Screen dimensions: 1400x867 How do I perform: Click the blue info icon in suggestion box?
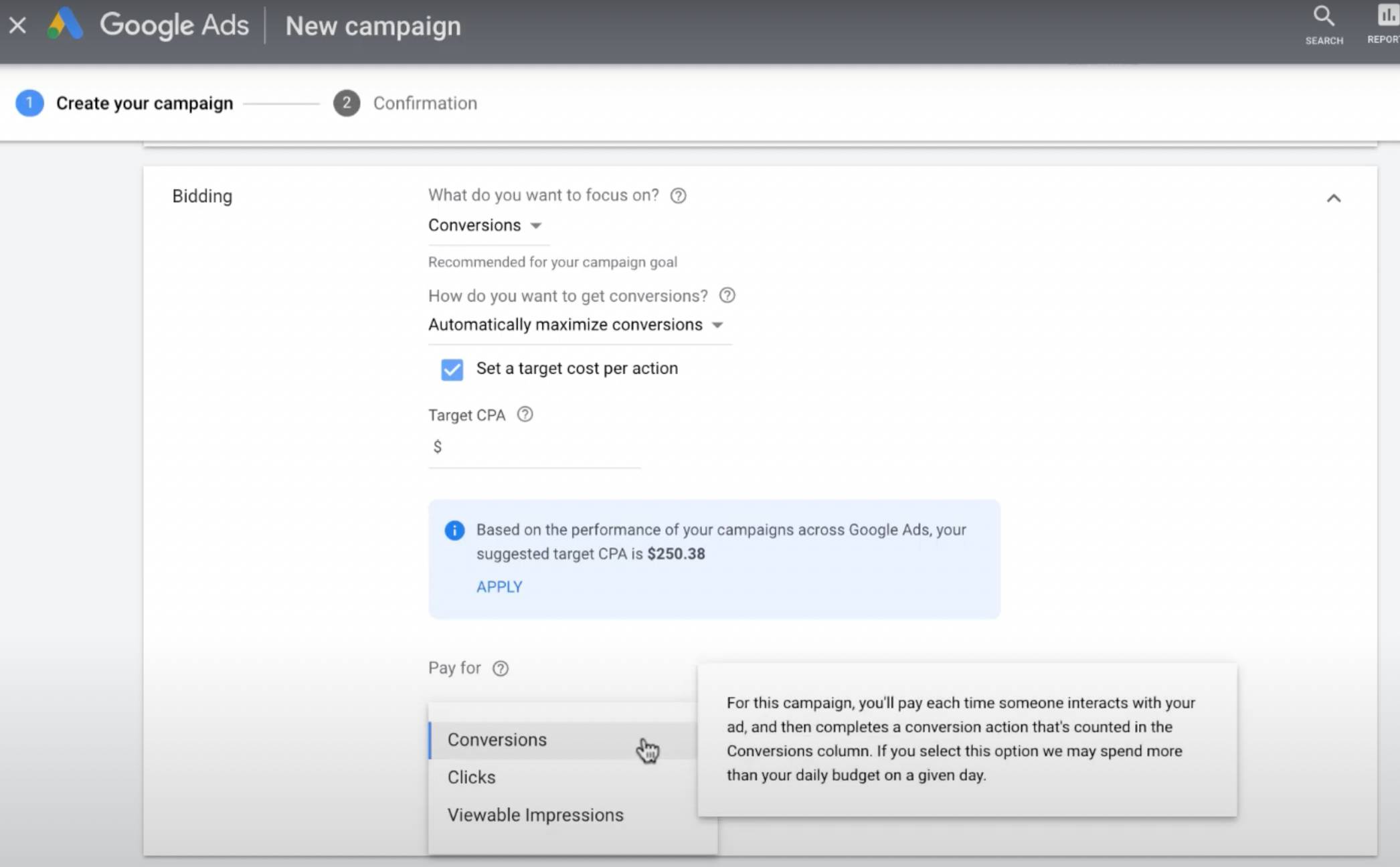tap(454, 531)
